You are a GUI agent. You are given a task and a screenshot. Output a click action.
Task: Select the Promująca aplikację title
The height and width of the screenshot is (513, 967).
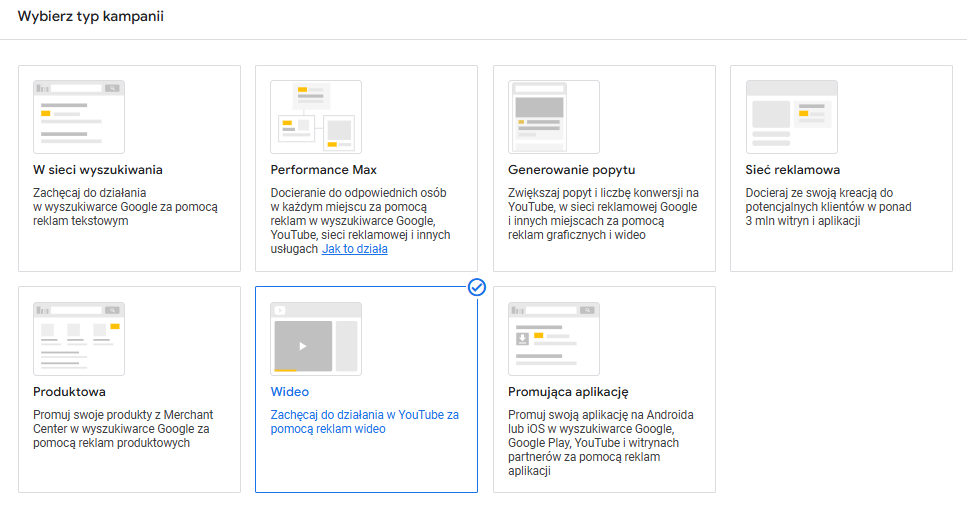click(569, 392)
